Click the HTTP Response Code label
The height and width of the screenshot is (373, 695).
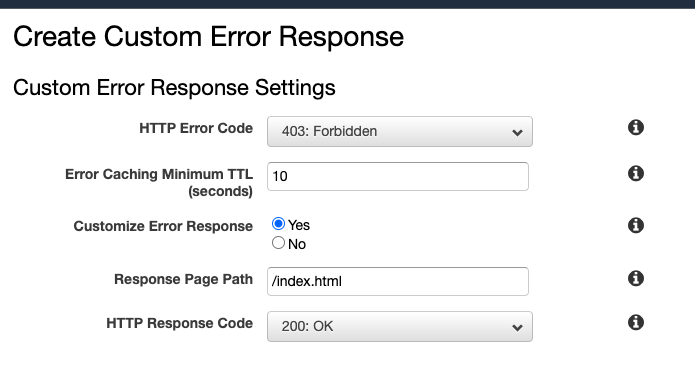(180, 323)
